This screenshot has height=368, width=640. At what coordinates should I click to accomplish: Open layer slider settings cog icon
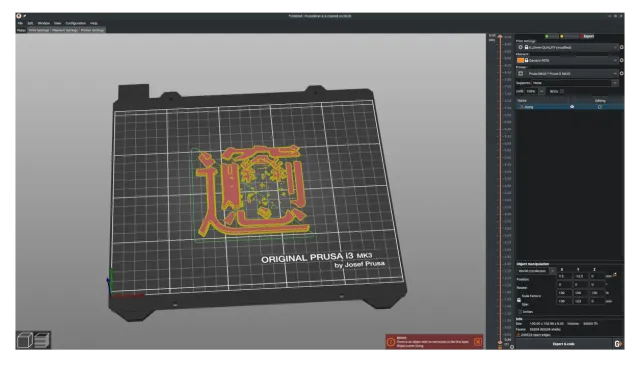(512, 347)
